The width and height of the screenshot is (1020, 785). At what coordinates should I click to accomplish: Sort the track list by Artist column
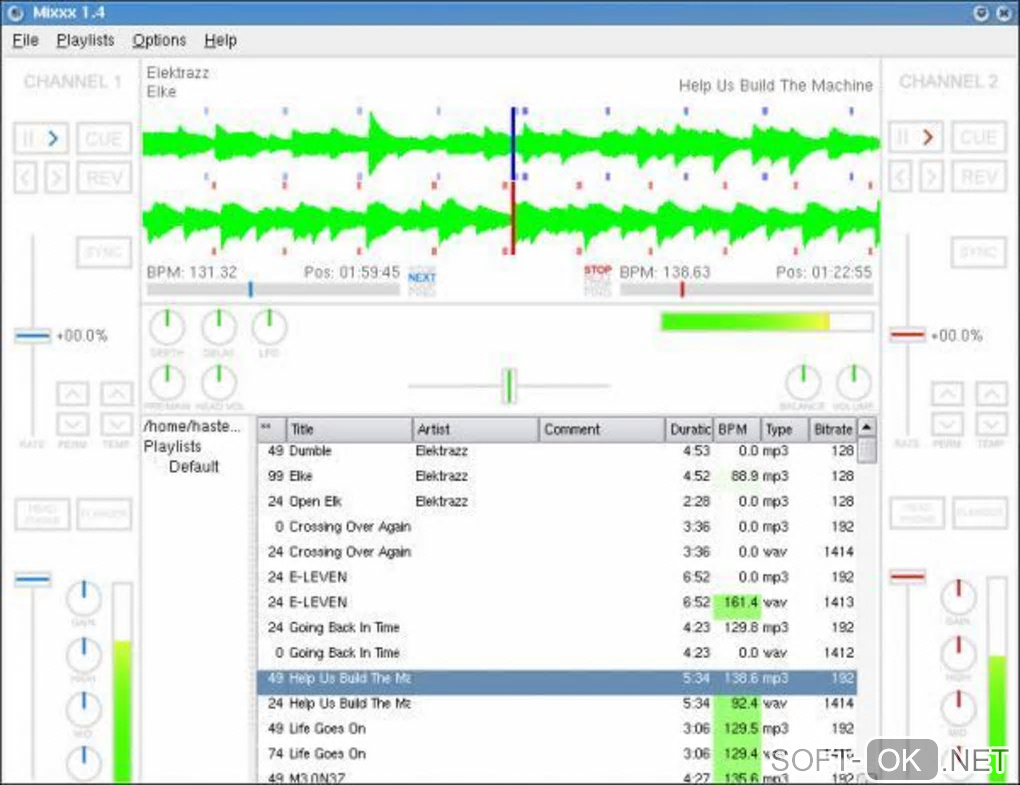pos(476,429)
